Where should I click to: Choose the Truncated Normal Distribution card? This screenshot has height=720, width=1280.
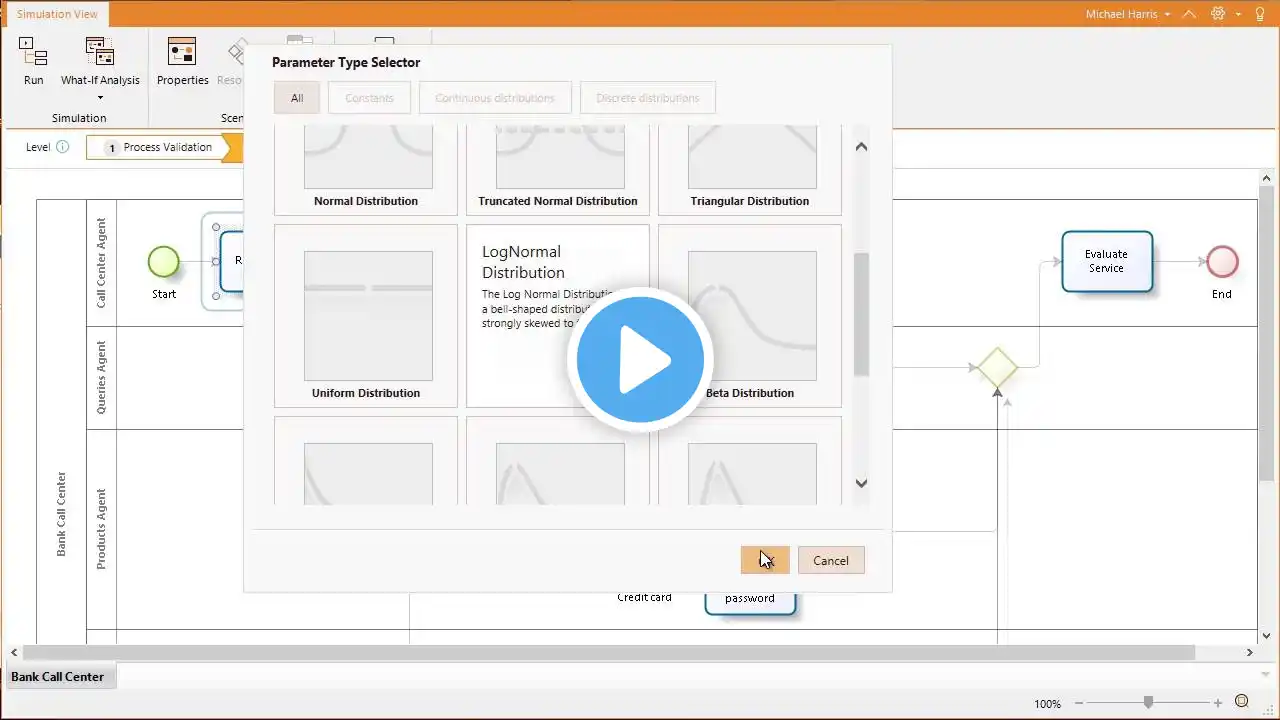558,169
